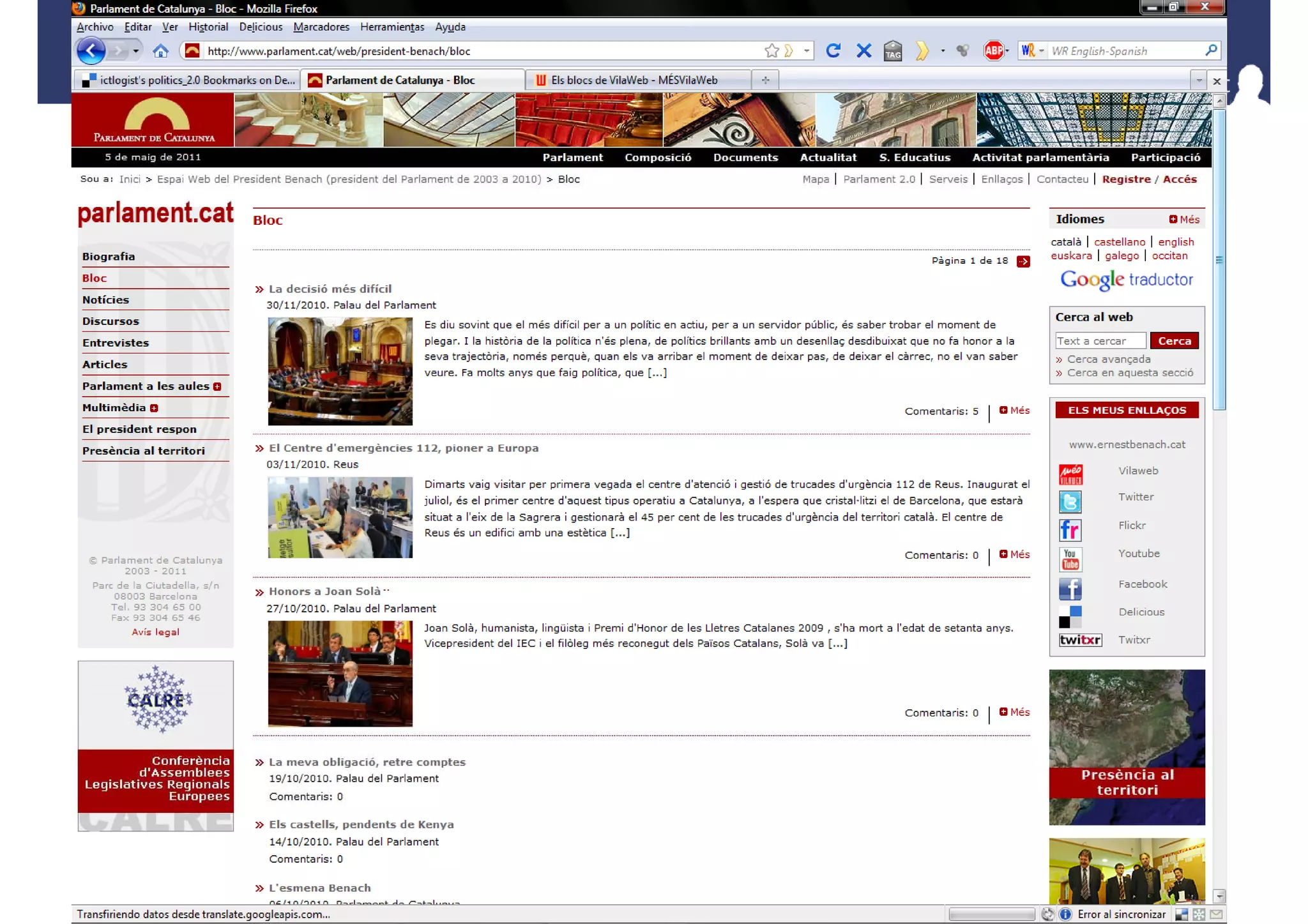Viewport: 1308px width, 924px height.
Task: Open Avís legal link
Action: click(155, 632)
